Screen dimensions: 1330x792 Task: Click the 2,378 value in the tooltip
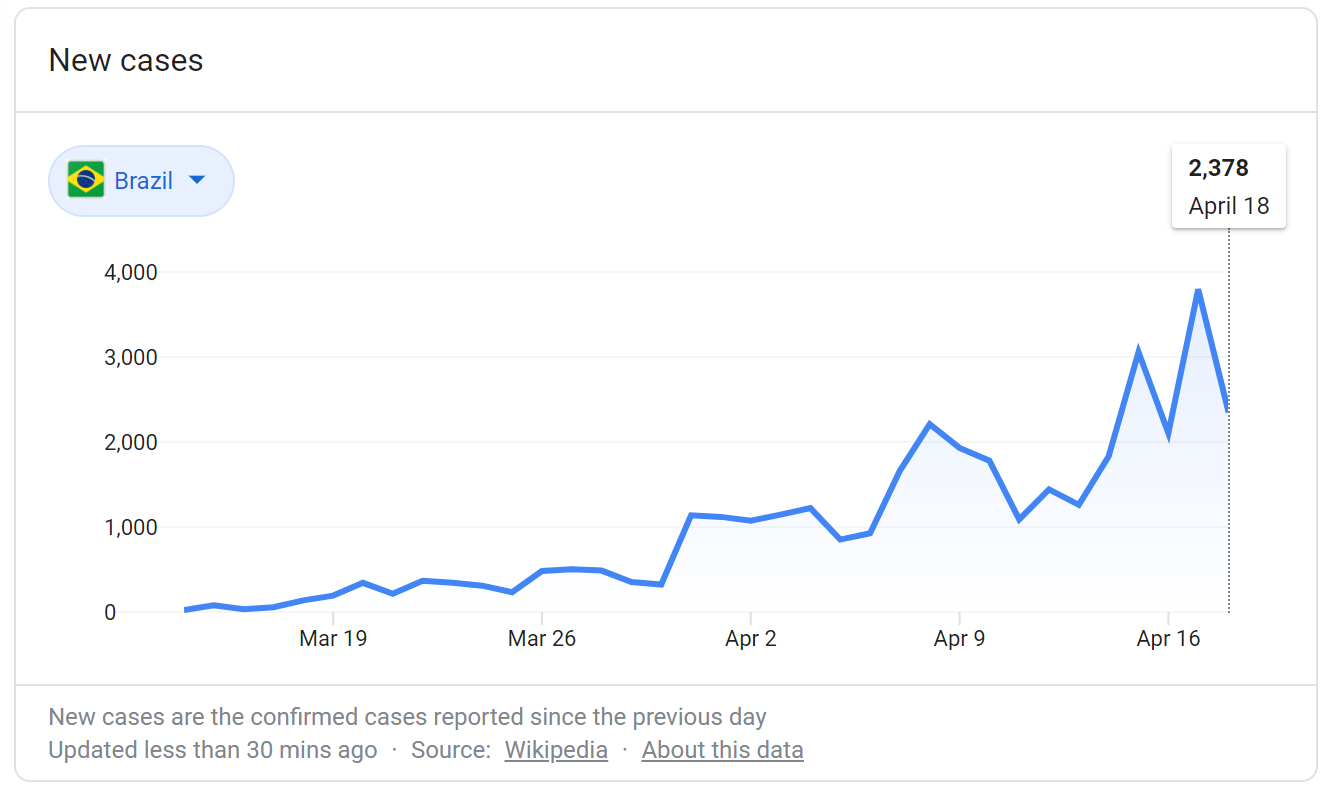pos(1218,168)
